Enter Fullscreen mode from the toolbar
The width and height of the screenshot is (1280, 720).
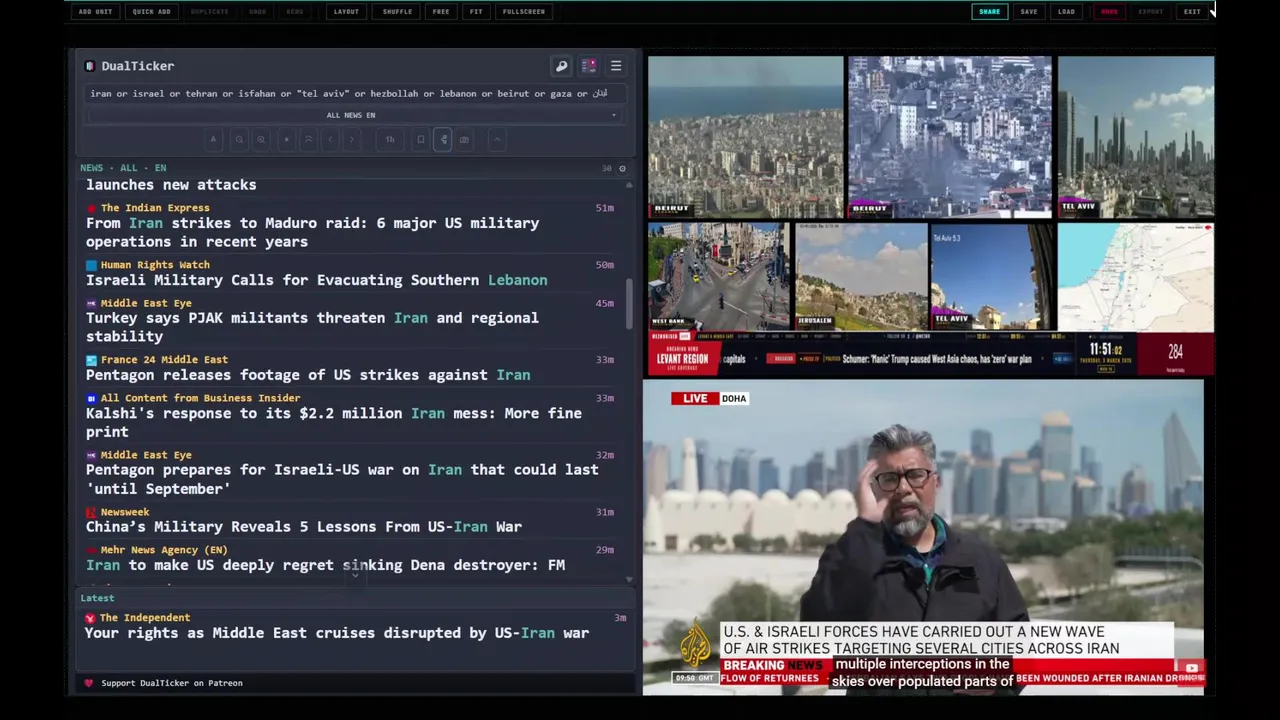point(524,12)
